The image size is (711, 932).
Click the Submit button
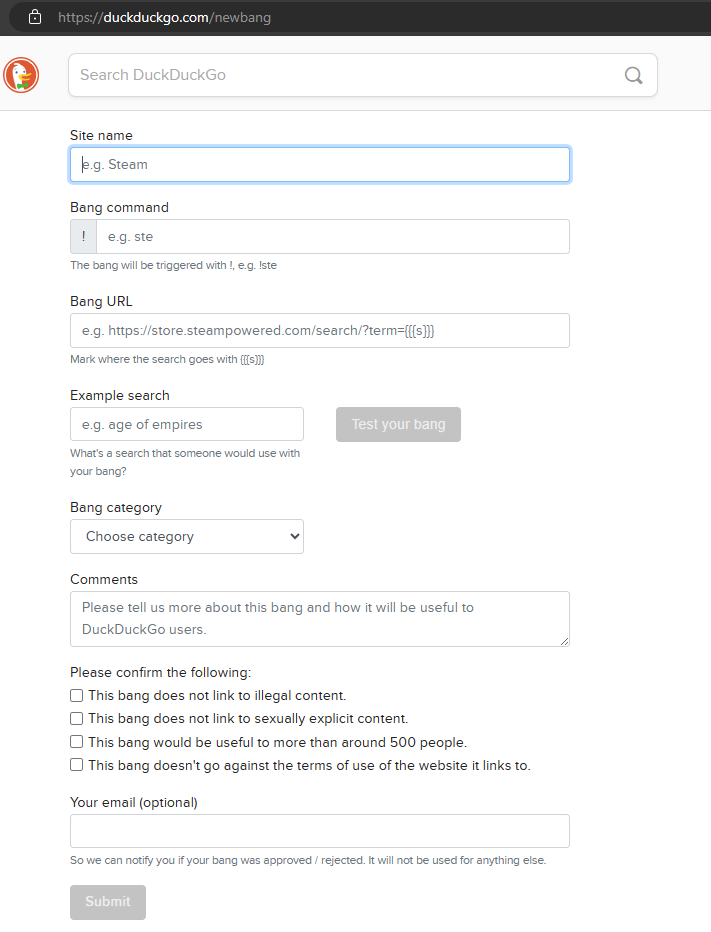[x=107, y=901]
